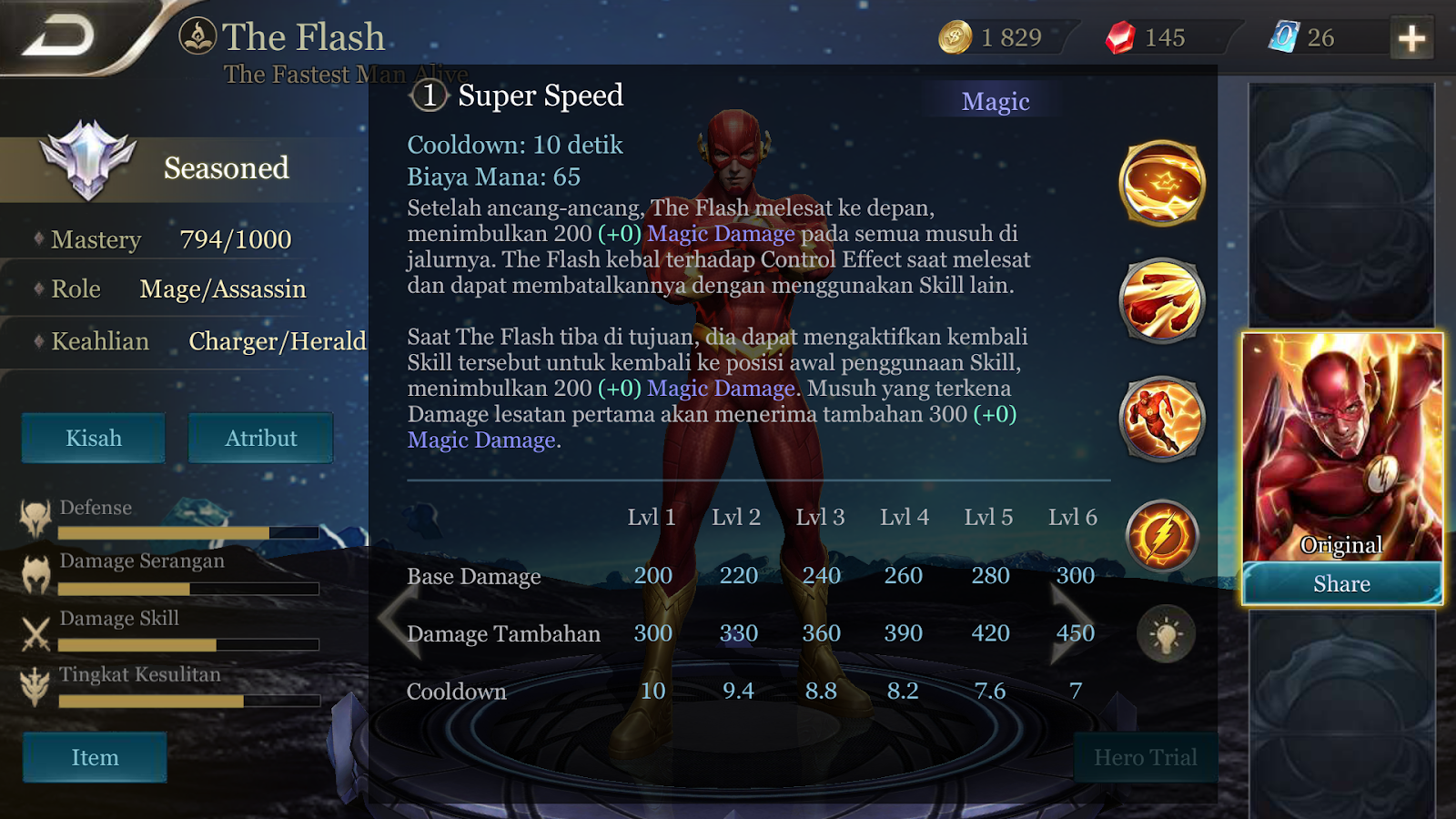
Task: Tap the Hero Trial button
Action: (x=1145, y=757)
